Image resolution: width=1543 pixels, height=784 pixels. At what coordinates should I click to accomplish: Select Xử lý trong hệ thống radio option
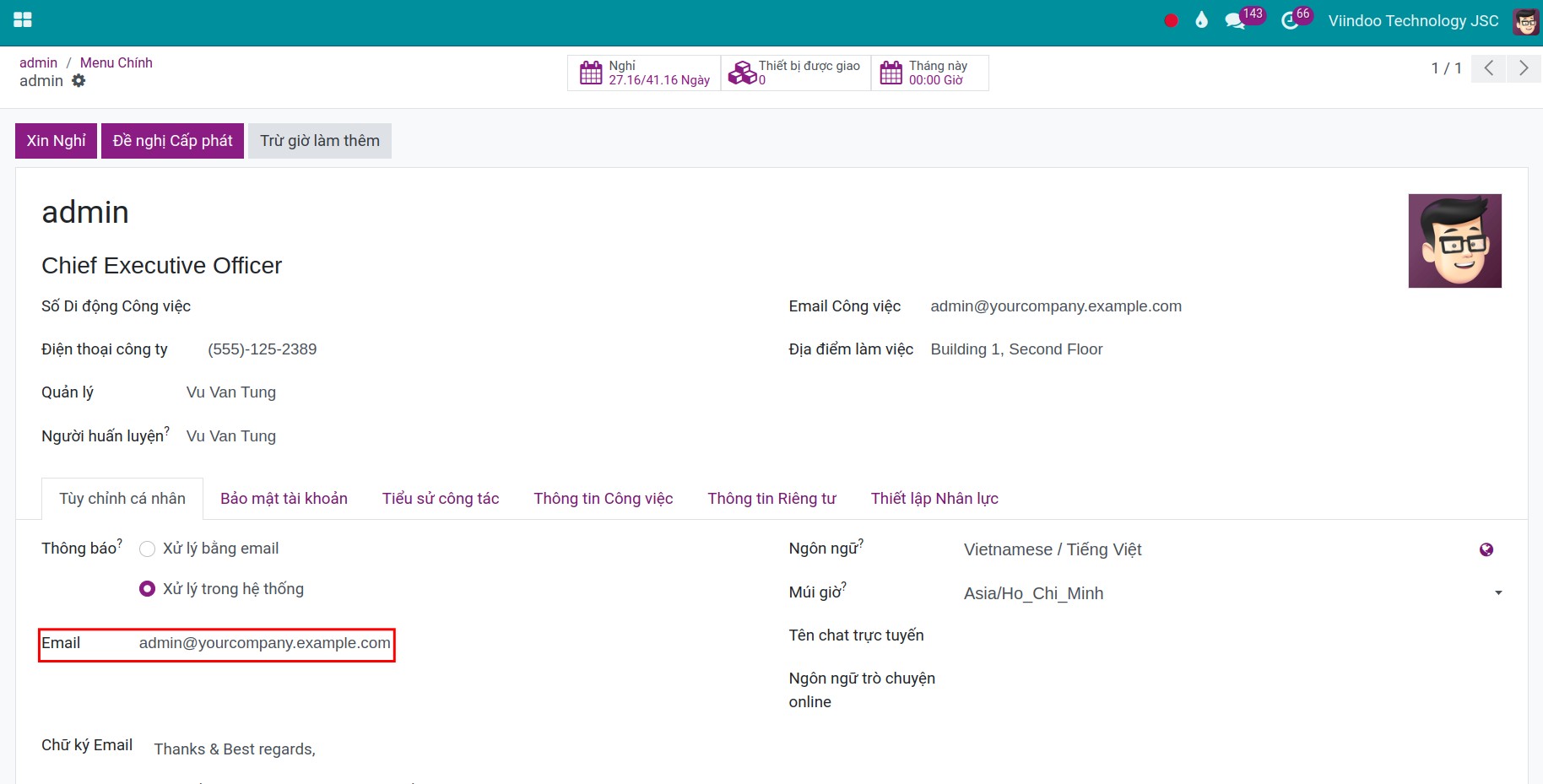pyautogui.click(x=147, y=589)
